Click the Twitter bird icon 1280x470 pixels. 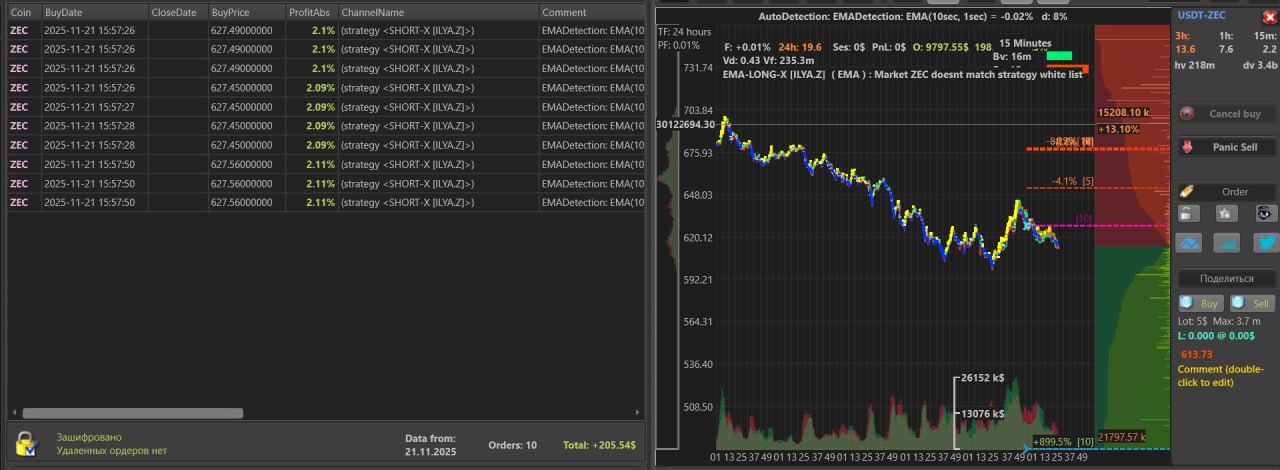pyautogui.click(x=1265, y=243)
